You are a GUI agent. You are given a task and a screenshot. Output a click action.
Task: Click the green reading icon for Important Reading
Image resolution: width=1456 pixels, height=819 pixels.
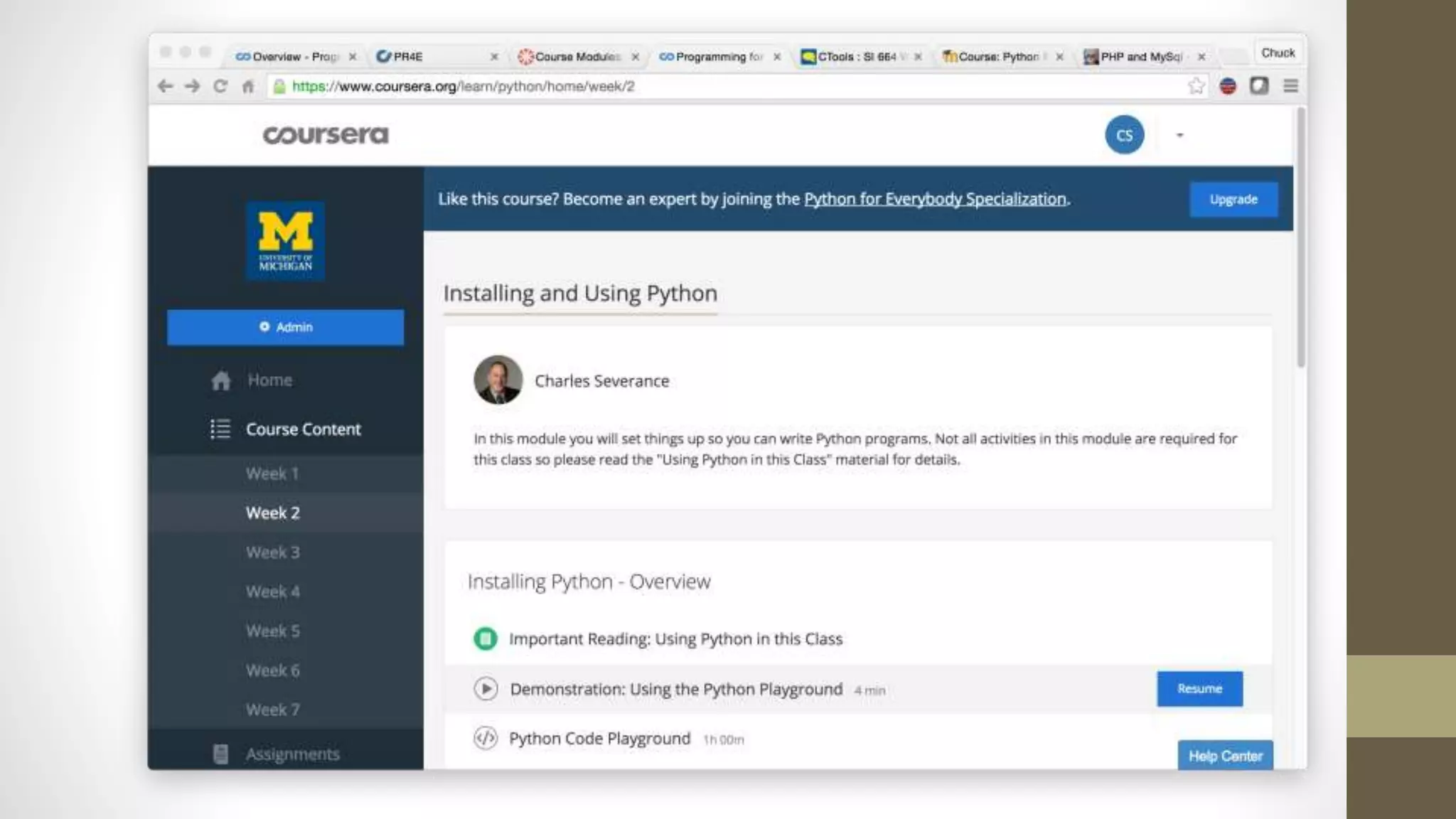(486, 638)
